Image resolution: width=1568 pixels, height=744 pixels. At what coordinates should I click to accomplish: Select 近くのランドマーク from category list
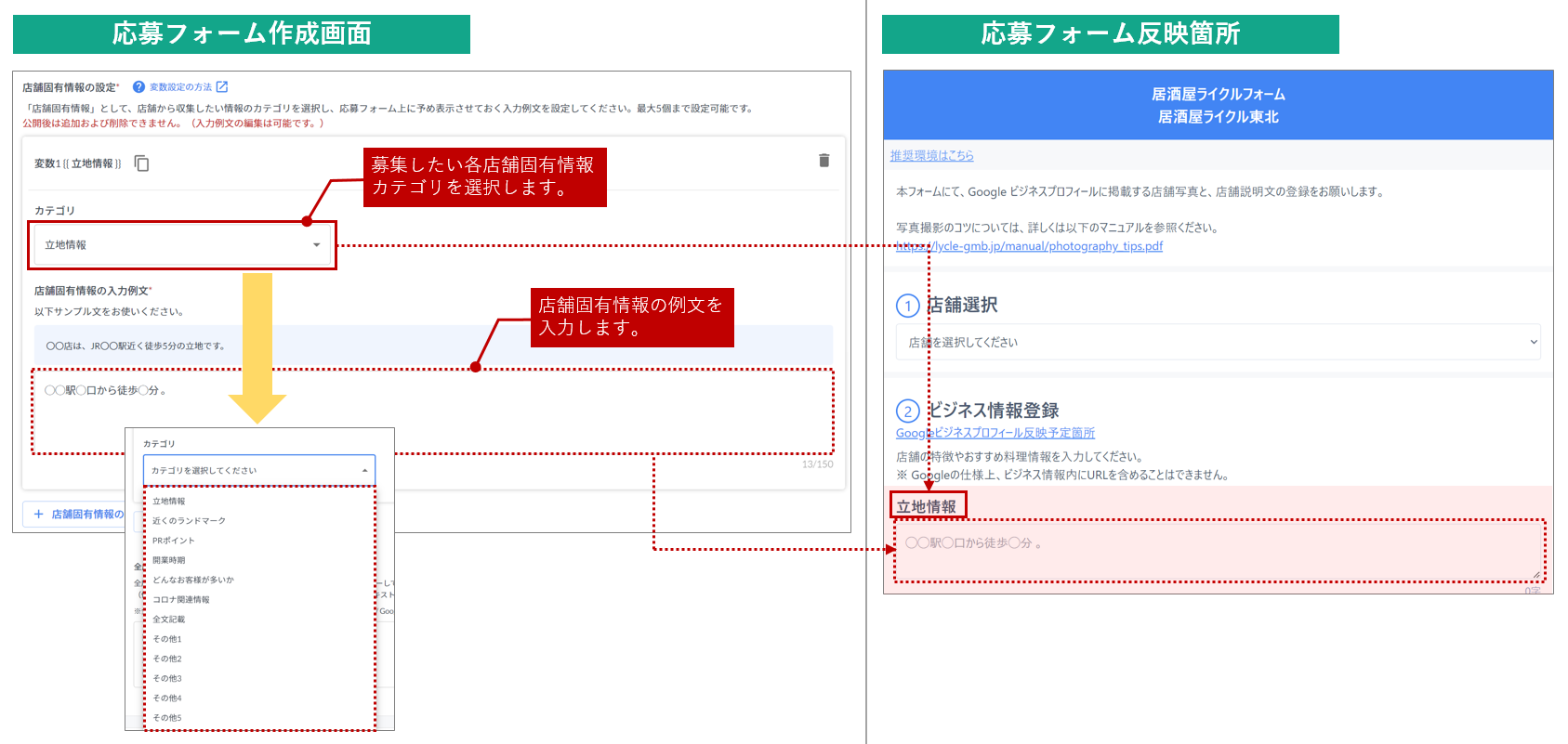[x=190, y=521]
